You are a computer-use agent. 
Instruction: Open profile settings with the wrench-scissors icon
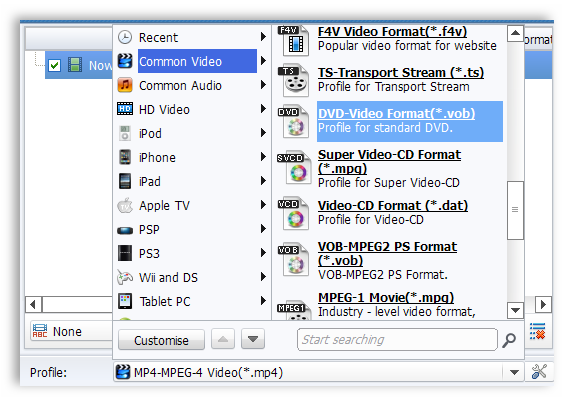539,372
